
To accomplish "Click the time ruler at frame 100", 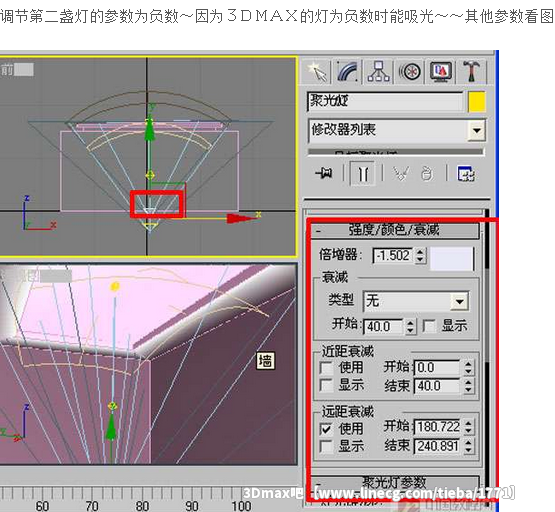I will pos(241,506).
